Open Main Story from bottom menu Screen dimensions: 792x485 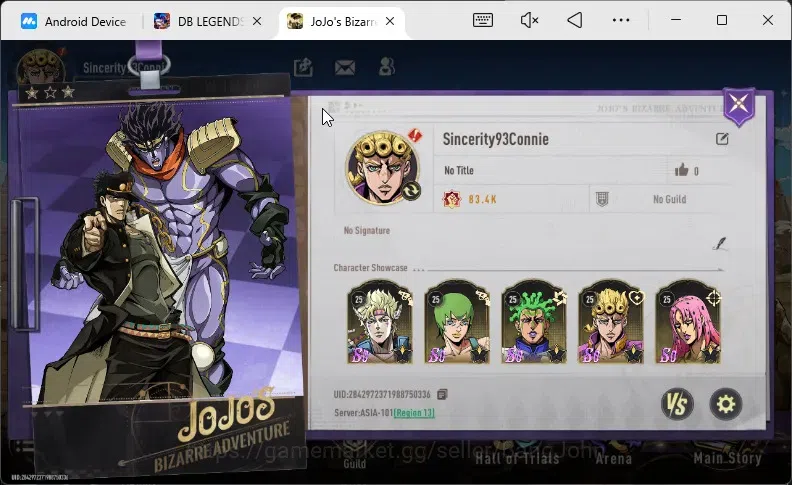pos(727,458)
